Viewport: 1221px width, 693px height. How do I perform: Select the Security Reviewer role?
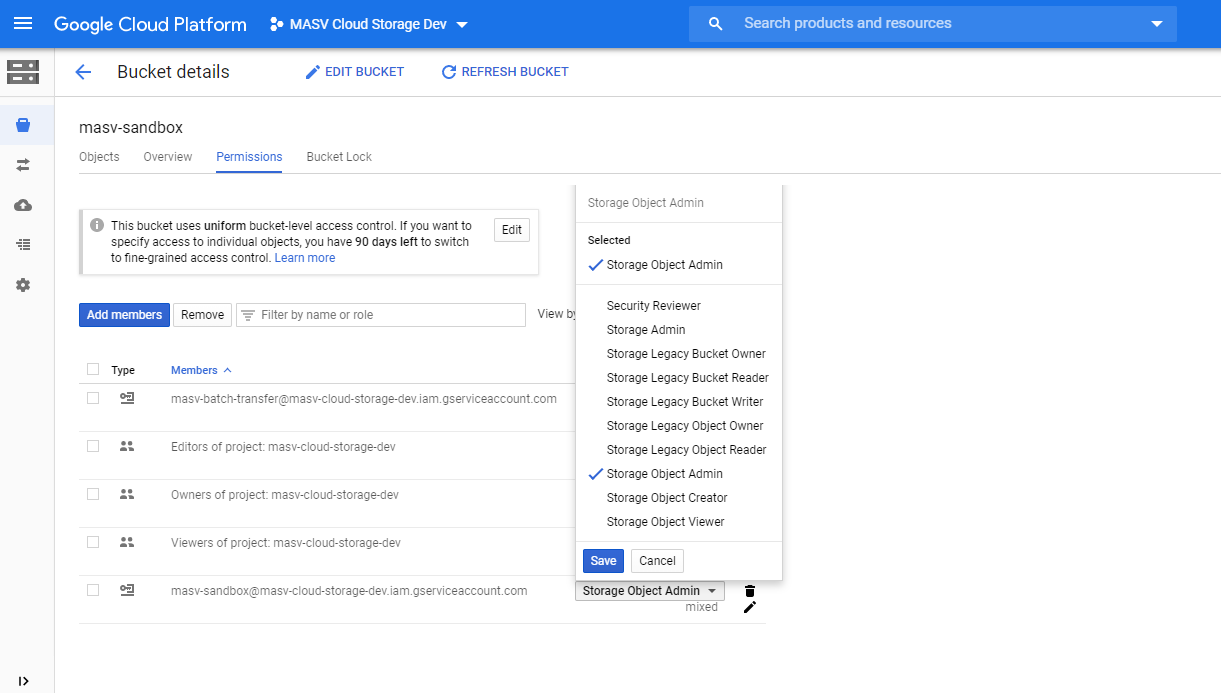coord(654,306)
